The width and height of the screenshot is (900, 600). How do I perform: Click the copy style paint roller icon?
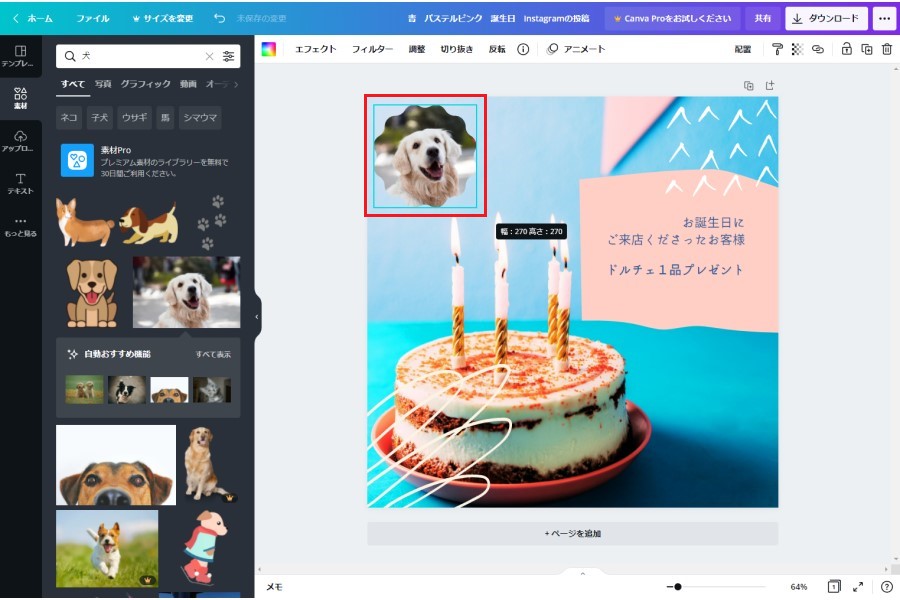coord(778,49)
